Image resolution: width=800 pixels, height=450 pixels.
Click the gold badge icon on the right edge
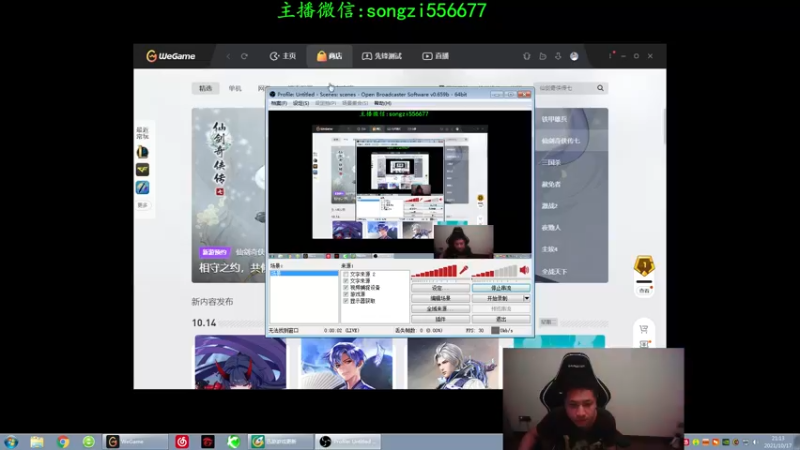coord(644,266)
